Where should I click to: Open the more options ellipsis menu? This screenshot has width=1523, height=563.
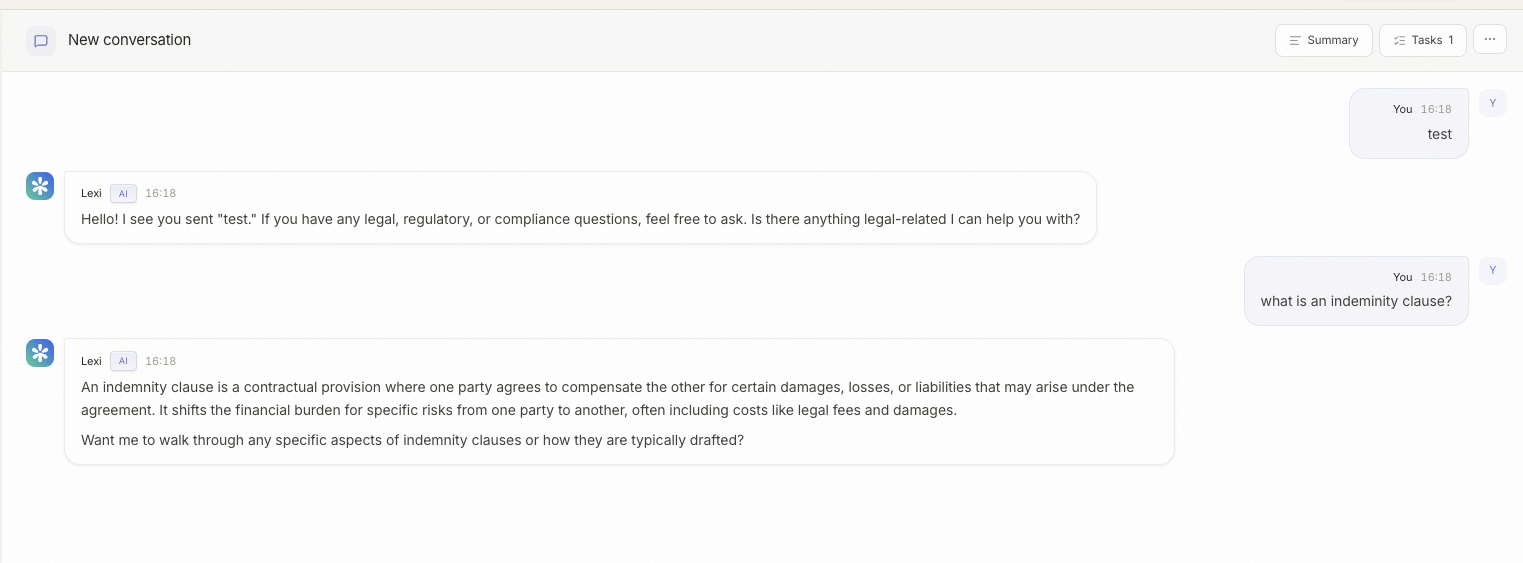tap(1489, 40)
